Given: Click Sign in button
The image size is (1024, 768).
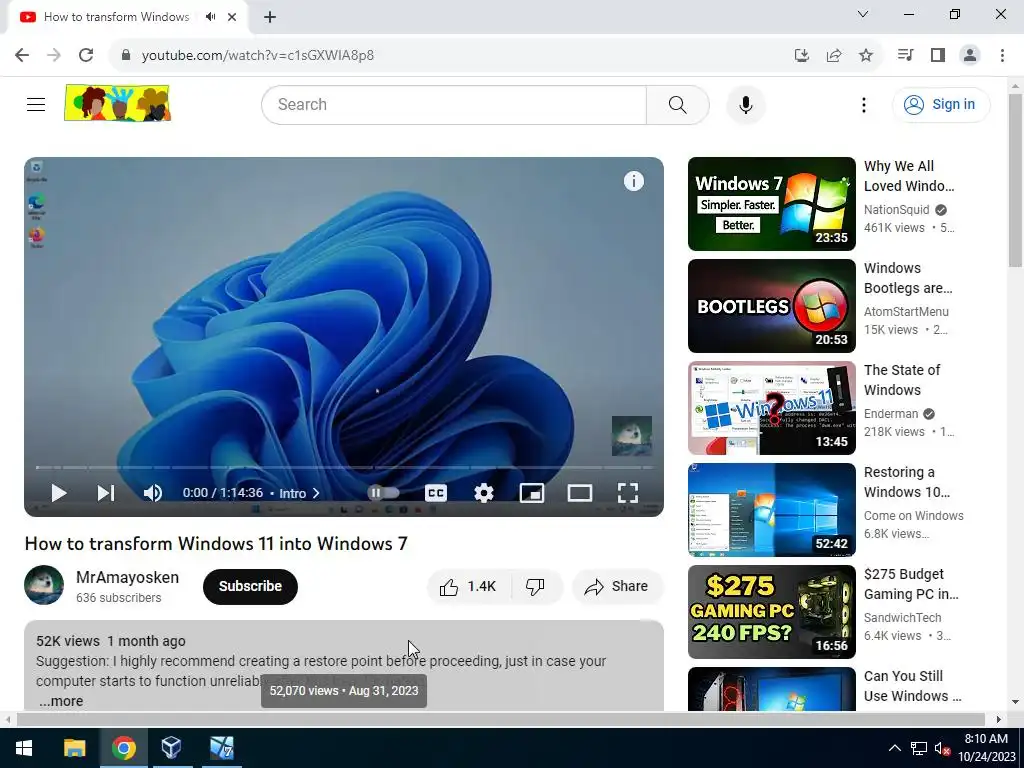Looking at the screenshot, I should tap(941, 104).
